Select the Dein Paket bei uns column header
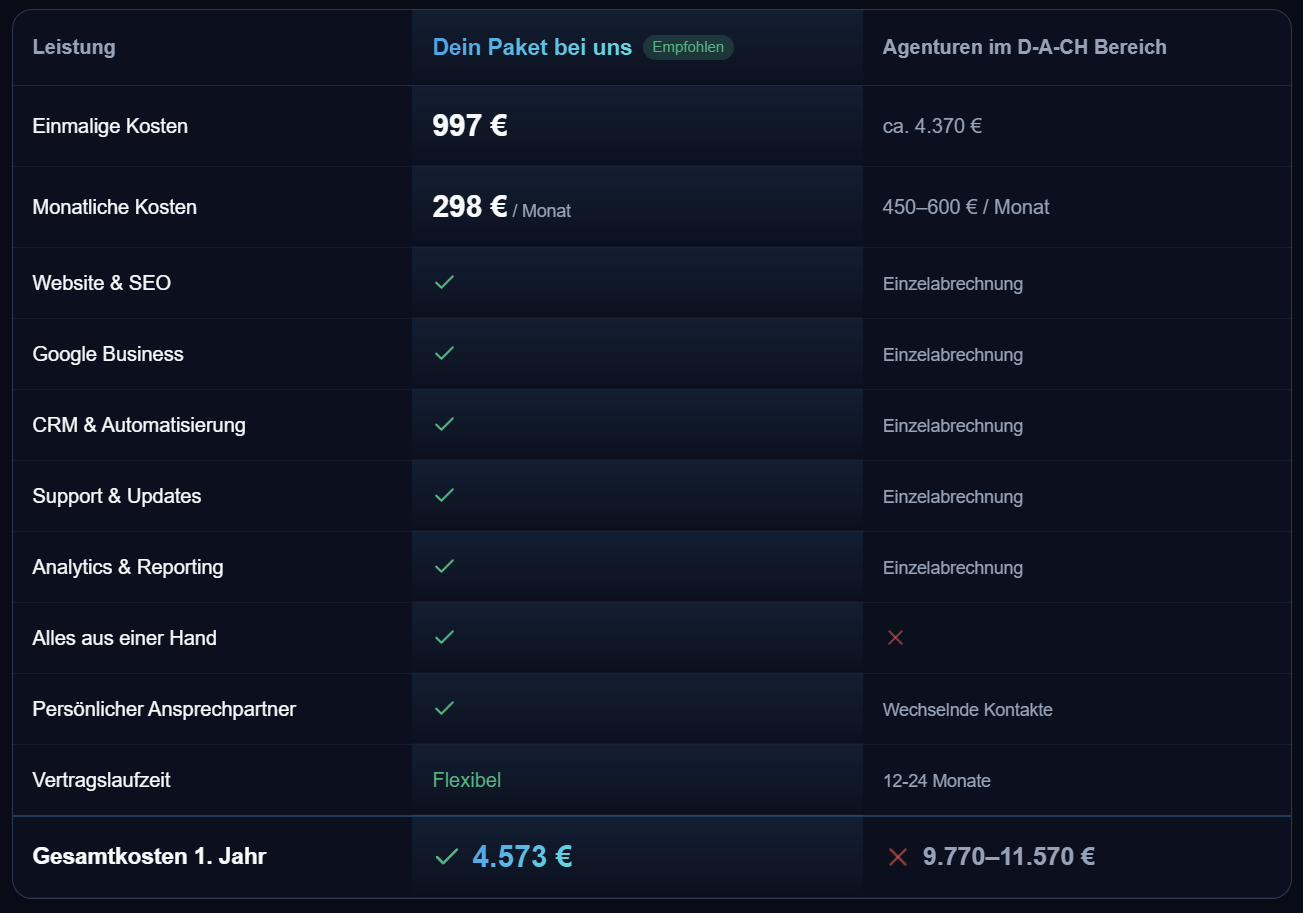 (x=532, y=47)
